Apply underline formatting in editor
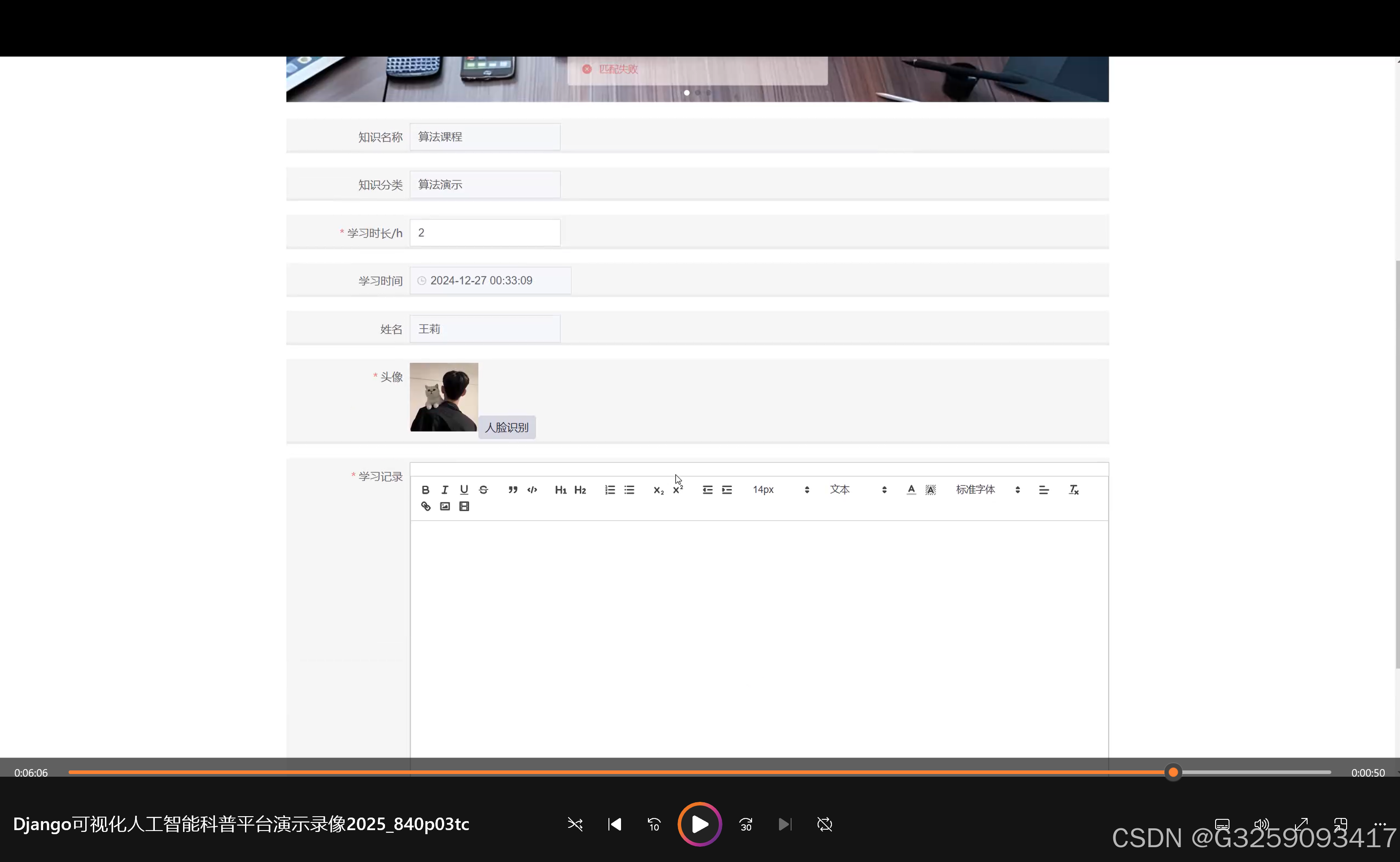 click(464, 490)
